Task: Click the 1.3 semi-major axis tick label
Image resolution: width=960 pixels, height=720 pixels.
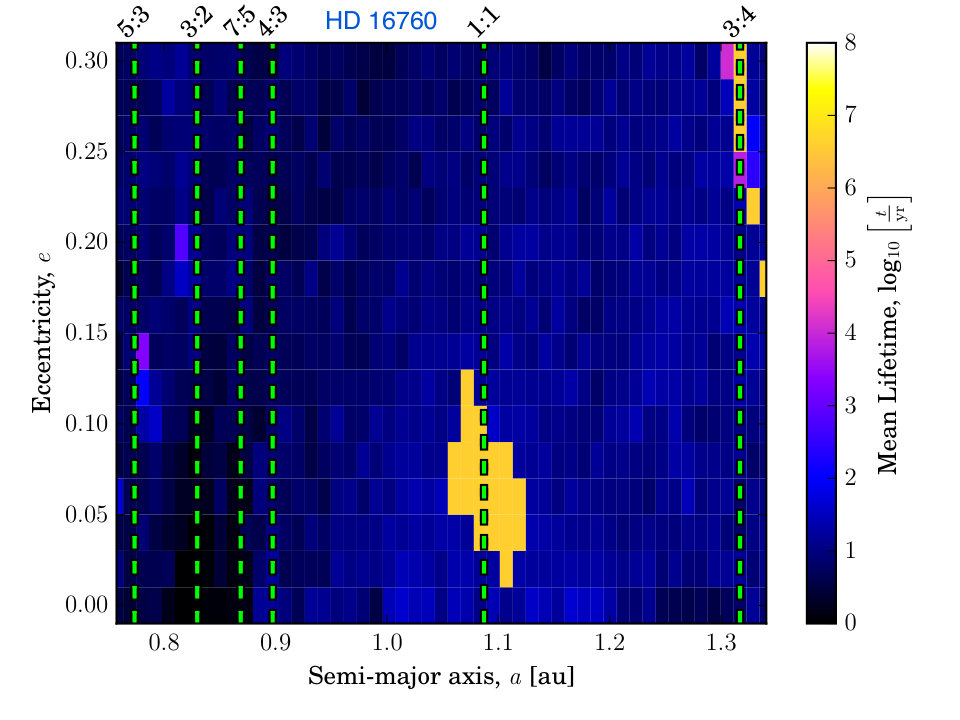Action: click(x=721, y=643)
